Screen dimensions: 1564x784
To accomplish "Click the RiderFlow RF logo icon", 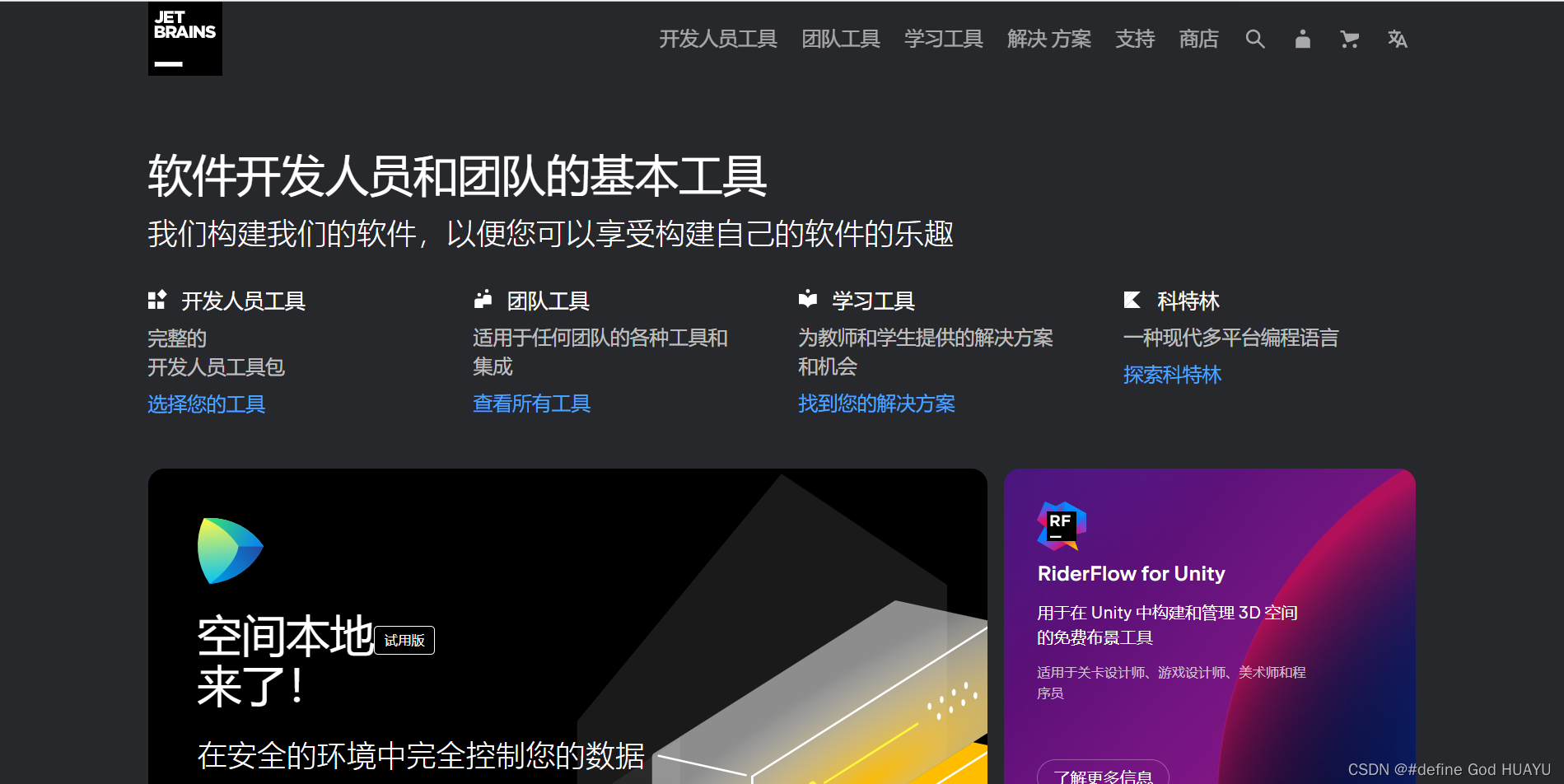I will [x=1062, y=526].
